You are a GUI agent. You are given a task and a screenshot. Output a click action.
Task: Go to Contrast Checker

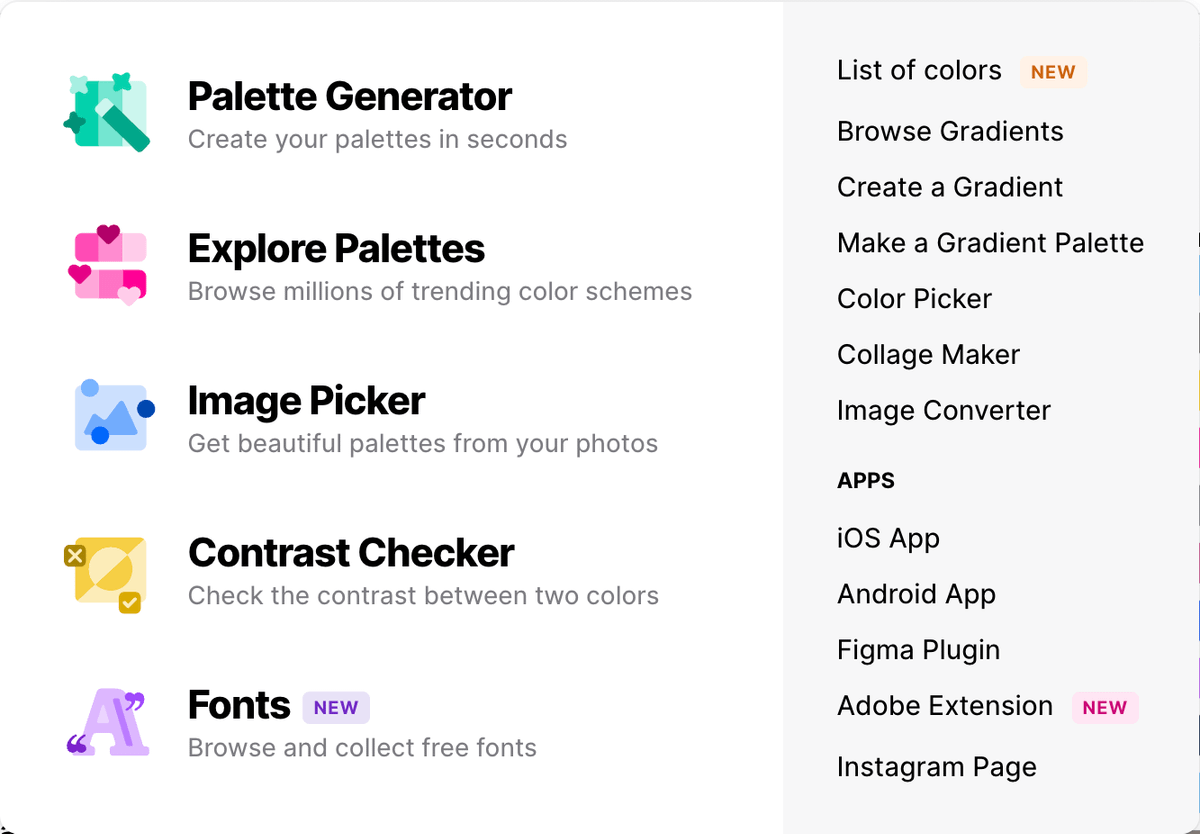[351, 553]
